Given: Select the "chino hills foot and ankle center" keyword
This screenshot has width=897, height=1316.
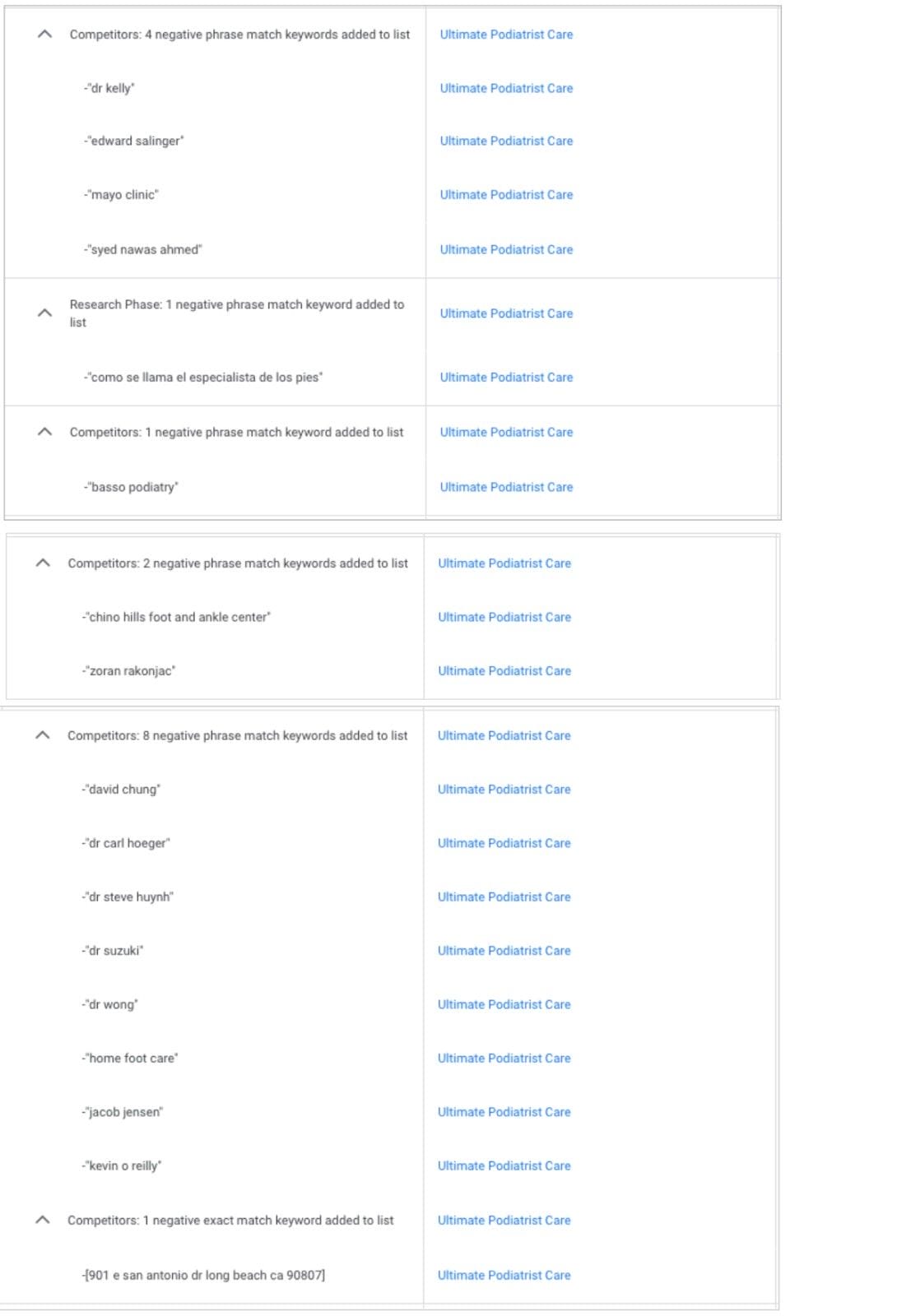Looking at the screenshot, I should tap(174, 617).
